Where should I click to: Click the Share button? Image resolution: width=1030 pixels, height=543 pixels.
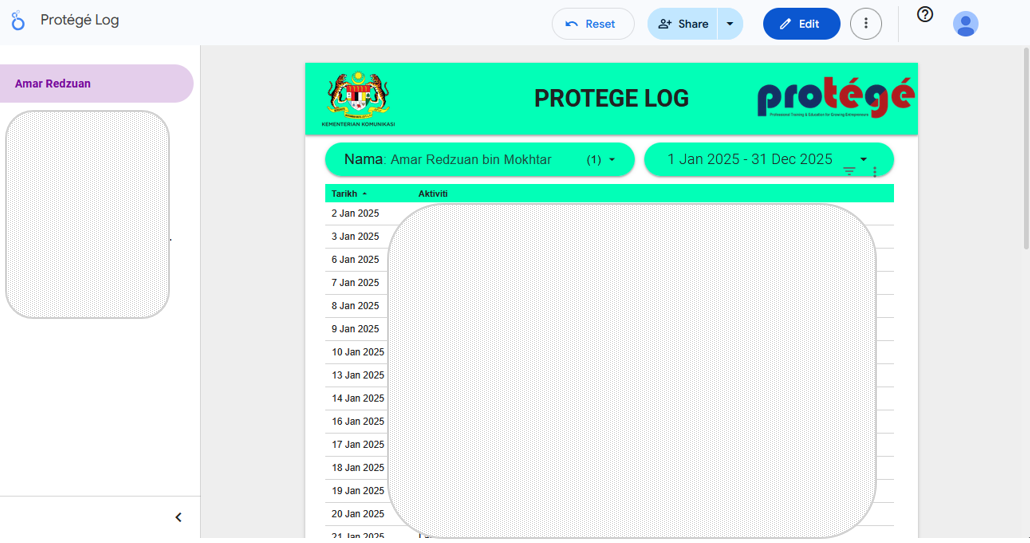[683, 24]
